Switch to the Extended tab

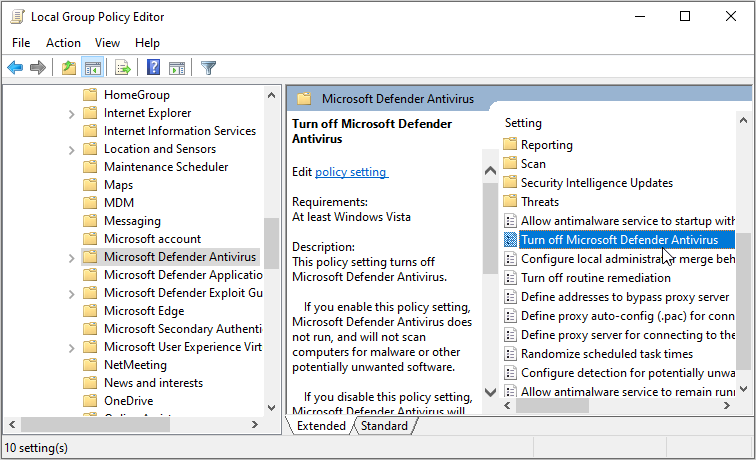click(321, 426)
